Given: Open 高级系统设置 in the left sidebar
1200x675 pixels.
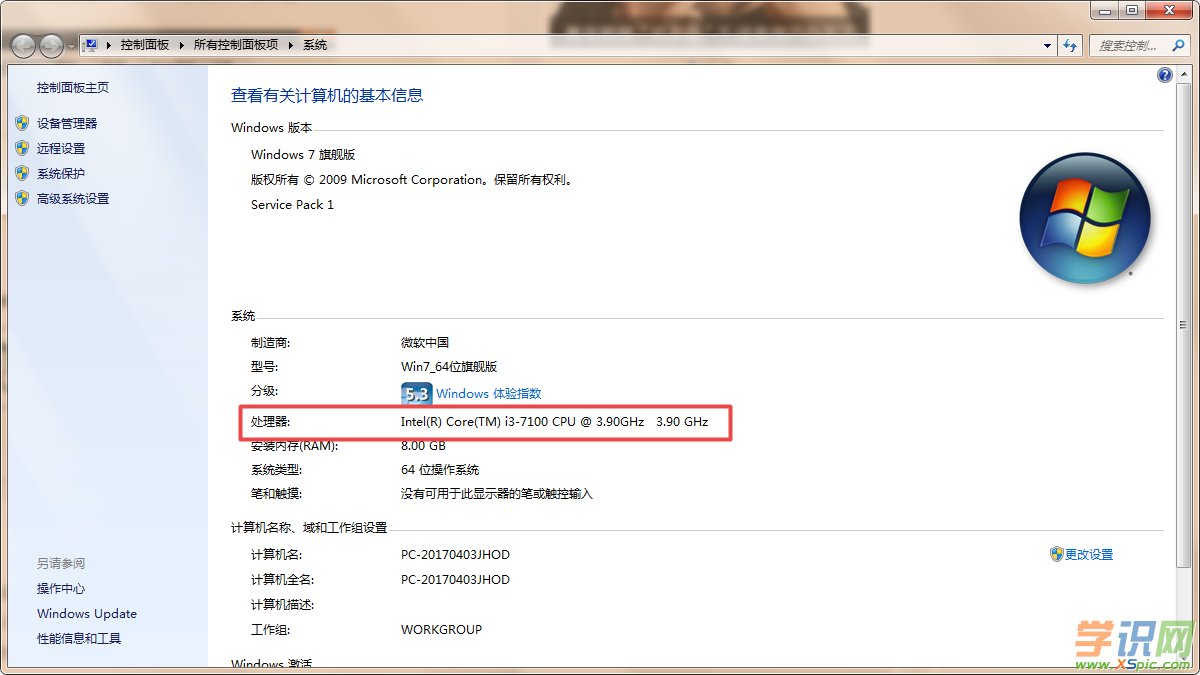Looking at the screenshot, I should 73,198.
